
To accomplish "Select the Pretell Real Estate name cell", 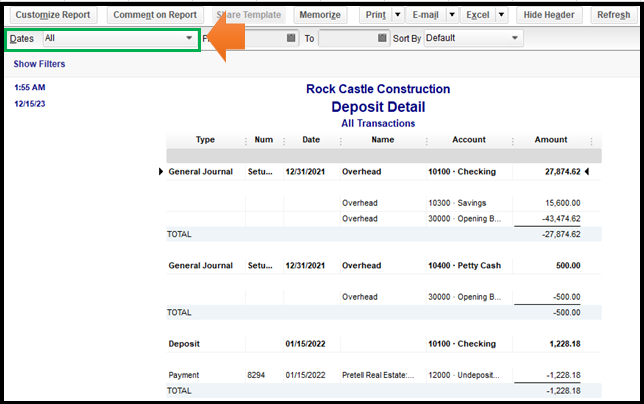I will [x=378, y=375].
